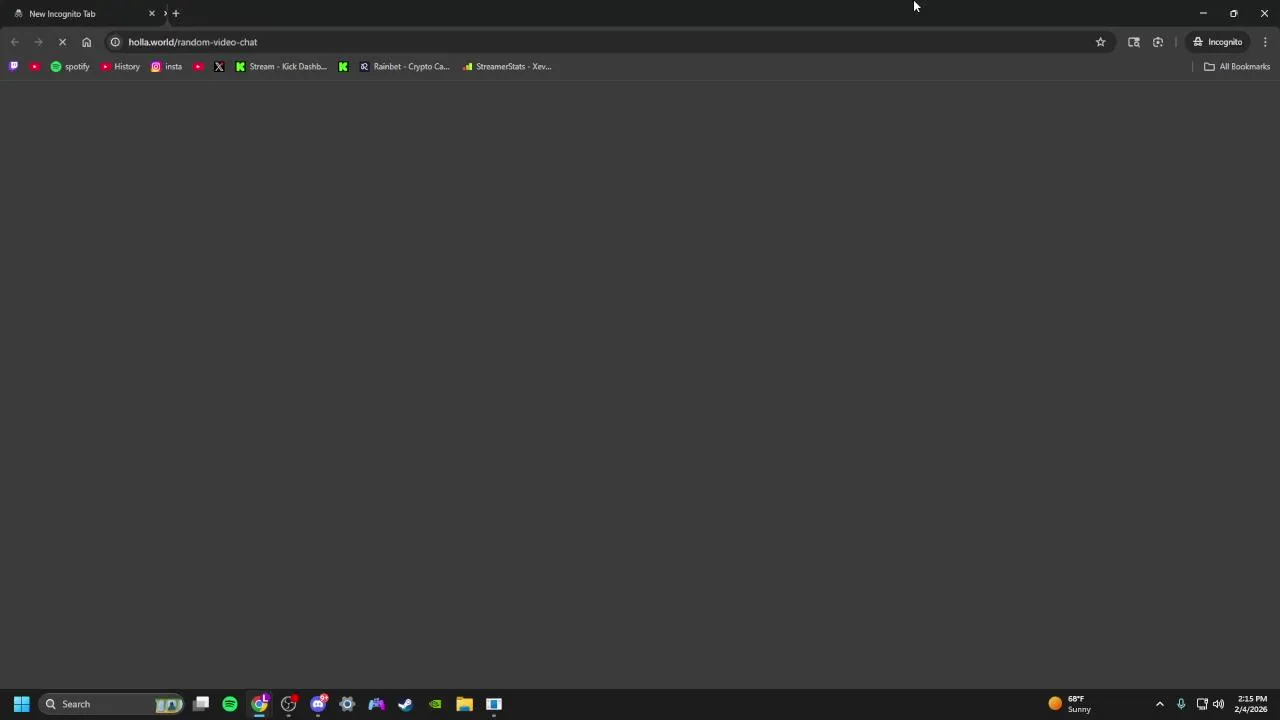The image size is (1280, 720).
Task: Open Steam from the taskbar
Action: (405, 704)
